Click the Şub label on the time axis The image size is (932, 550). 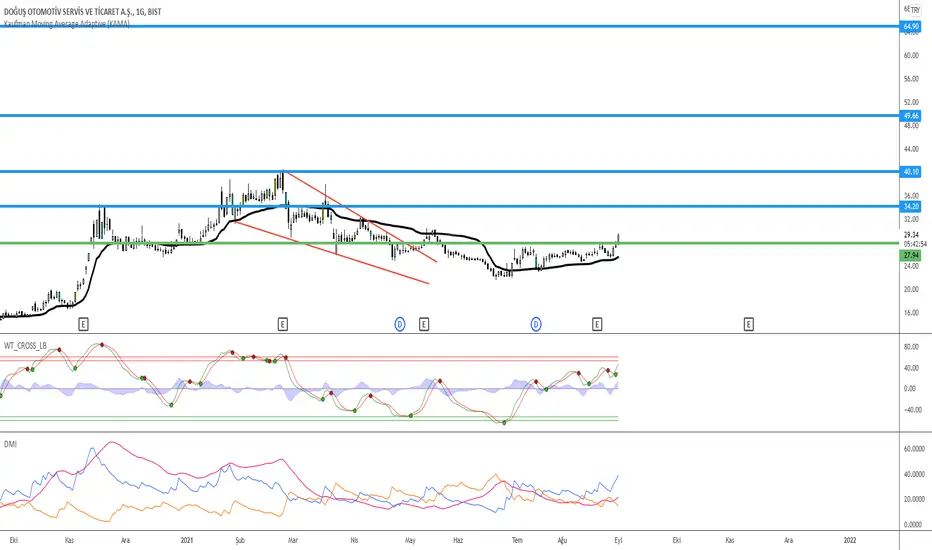pyautogui.click(x=240, y=540)
